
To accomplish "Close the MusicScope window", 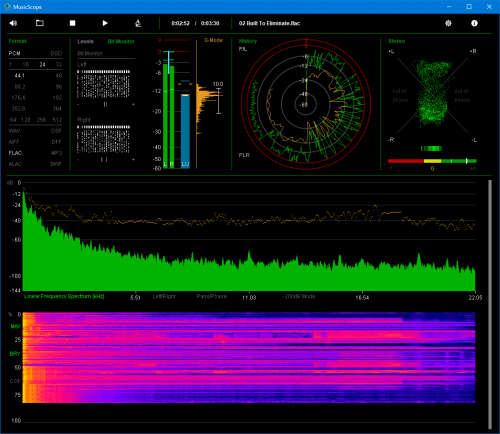I will pyautogui.click(x=489, y=7).
